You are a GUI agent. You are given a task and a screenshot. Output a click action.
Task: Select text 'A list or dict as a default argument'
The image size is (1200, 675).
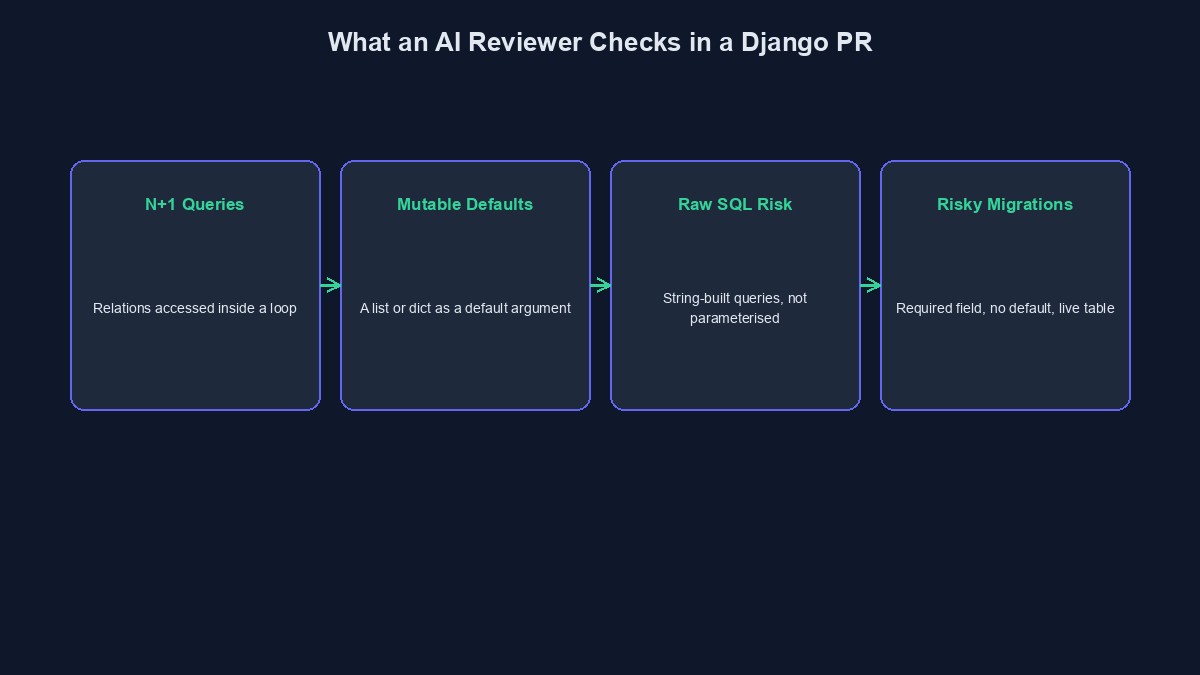(x=465, y=308)
